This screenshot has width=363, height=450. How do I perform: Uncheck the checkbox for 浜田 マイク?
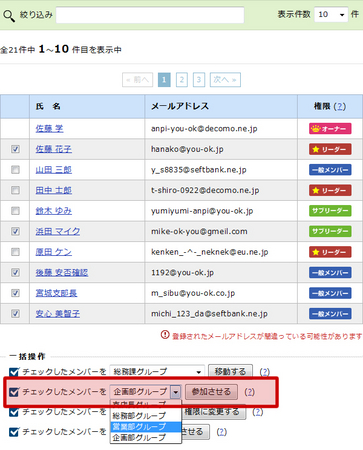tap(15, 231)
